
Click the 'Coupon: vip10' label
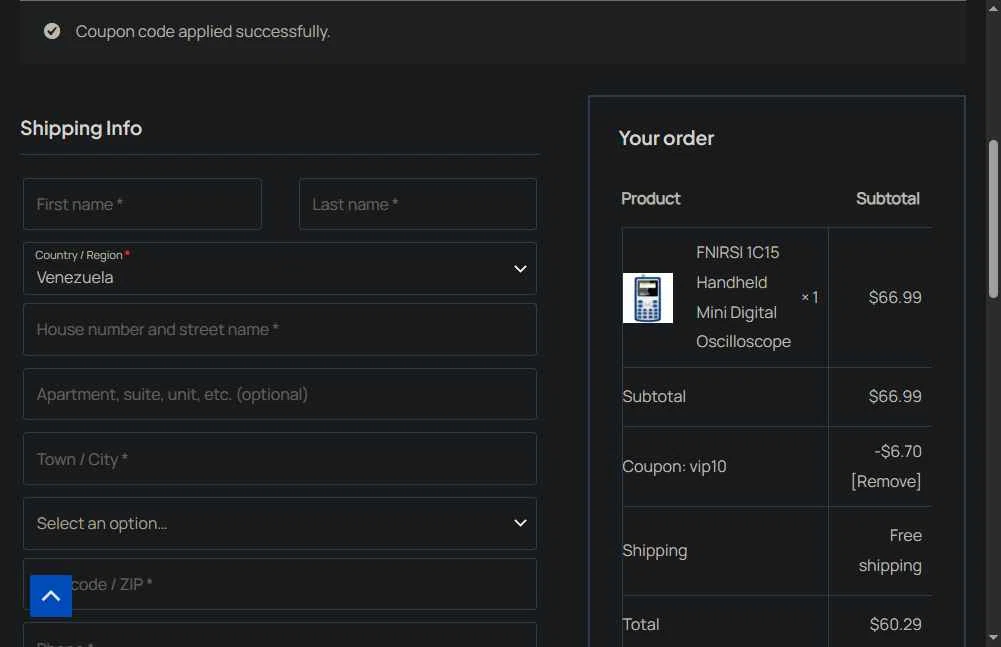(674, 466)
